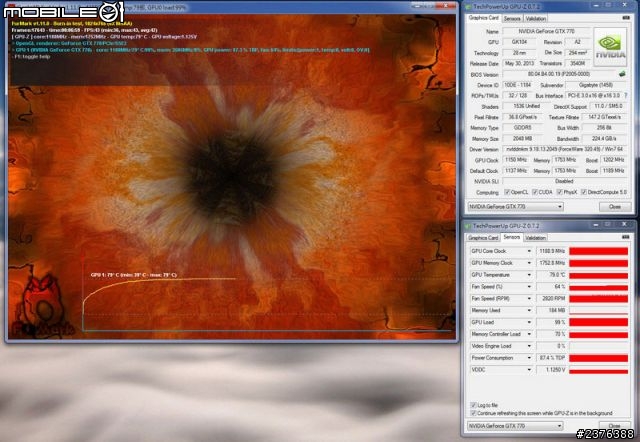Screen dimensions: 640x442
Task: Click the Power Consumption reading '87.4 % TDP'
Action: coord(551,358)
